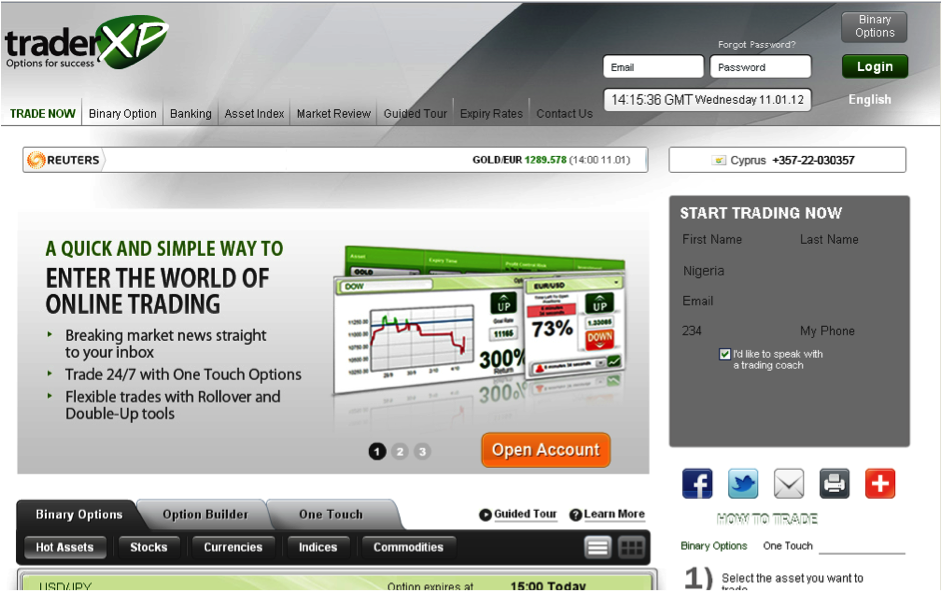This screenshot has width=942, height=591.
Task: Select One Touch in How To Trade
Action: pyautogui.click(x=788, y=546)
